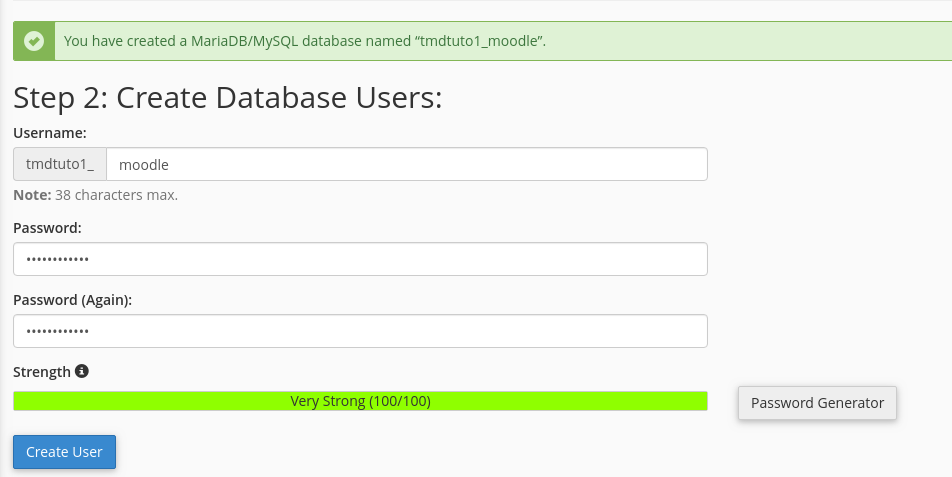
Task: Click the Username: field label
Action: pyautogui.click(x=50, y=132)
